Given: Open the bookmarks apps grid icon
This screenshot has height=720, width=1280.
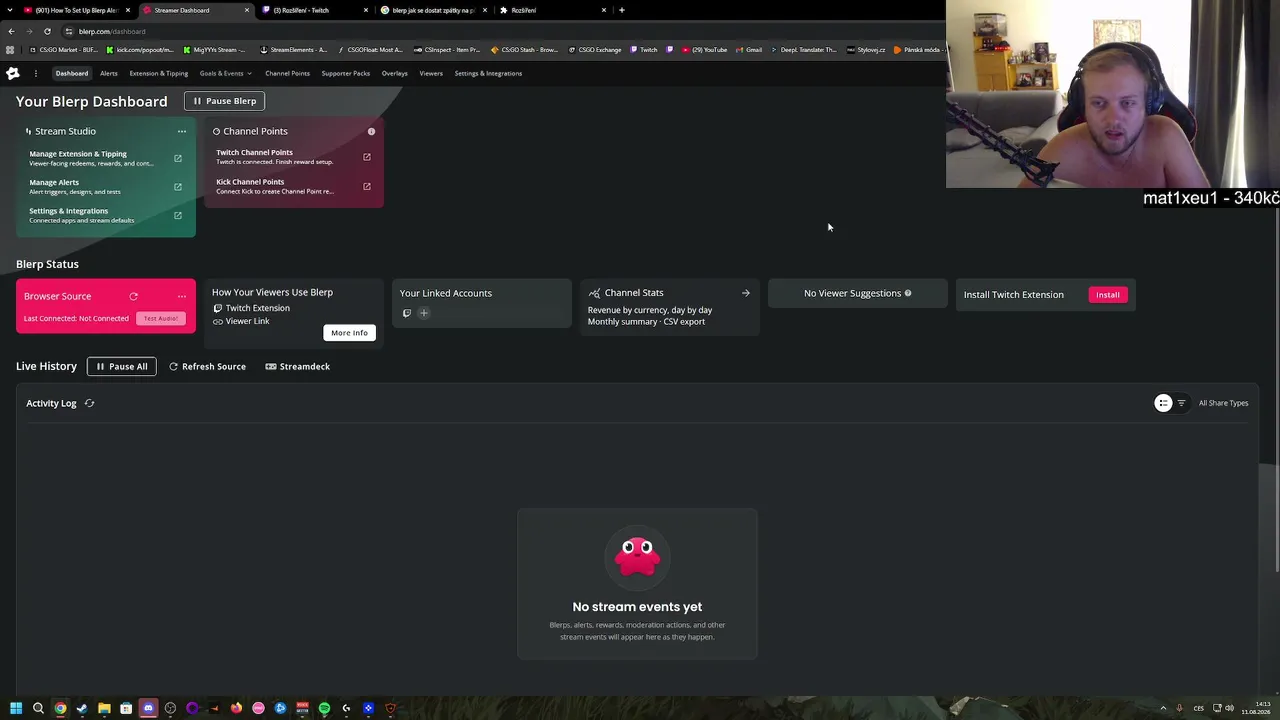Looking at the screenshot, I should (10, 50).
